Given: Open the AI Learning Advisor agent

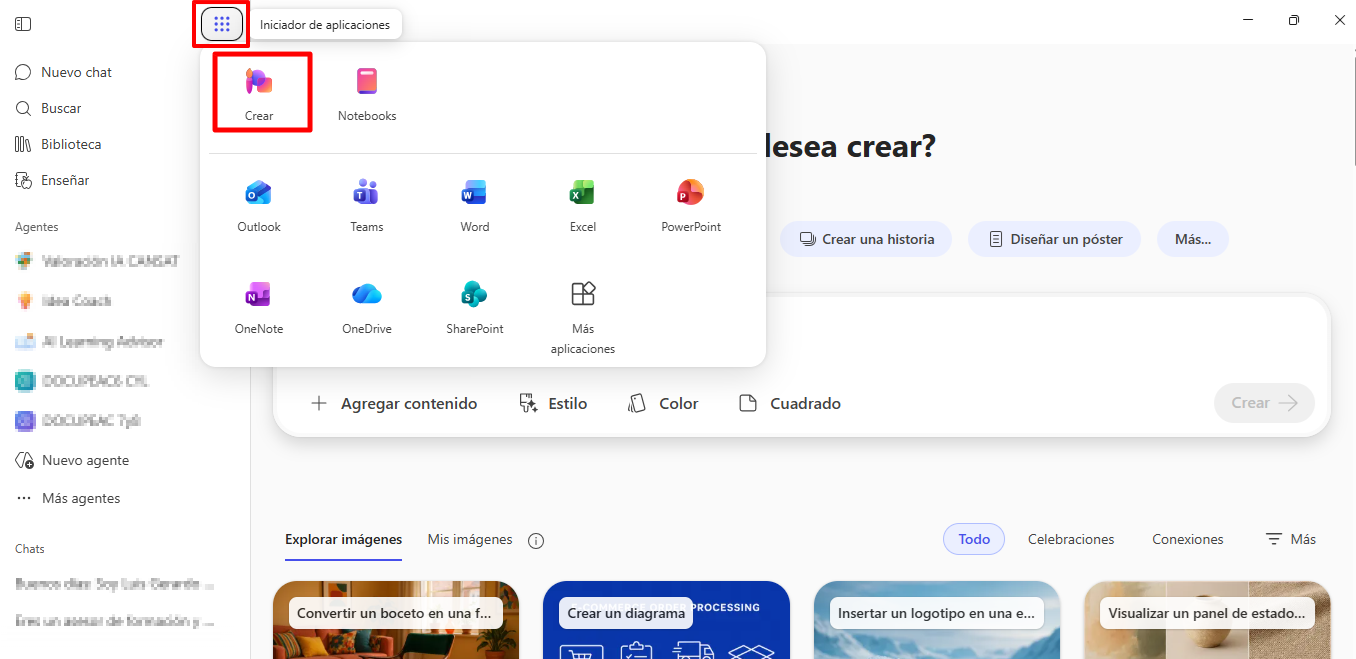Looking at the screenshot, I should tap(90, 341).
